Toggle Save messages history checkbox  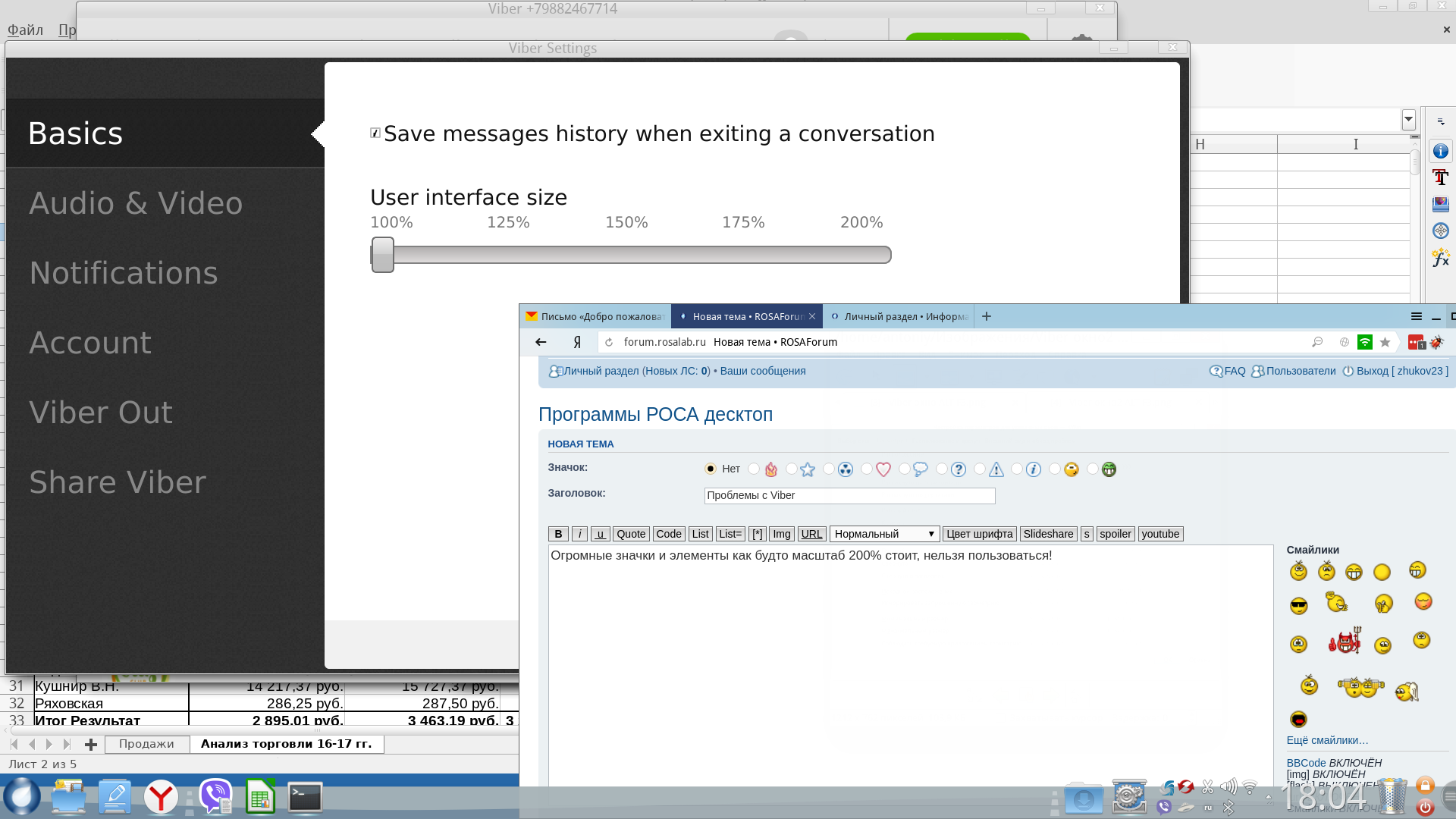pos(375,133)
